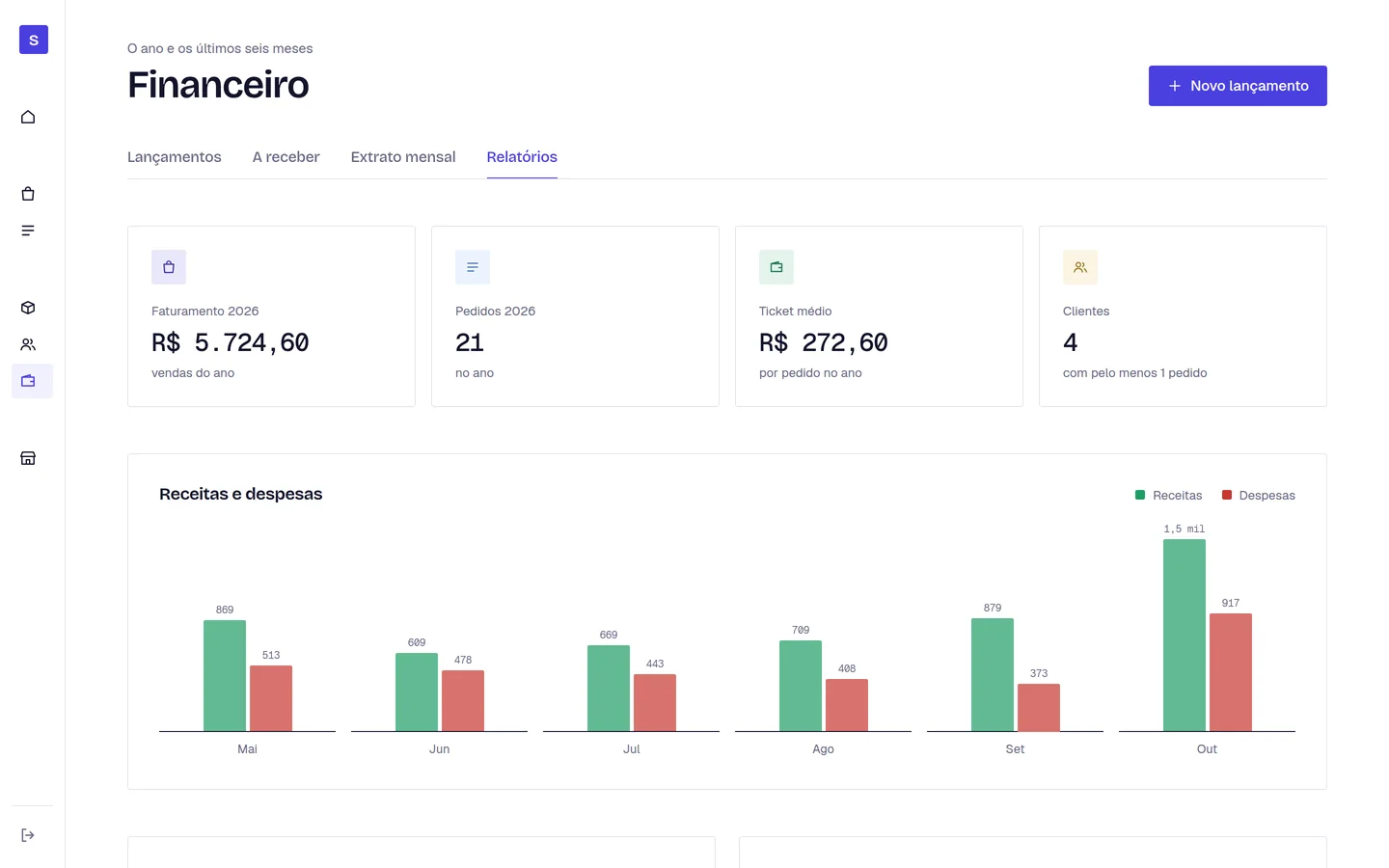Switch to the Lançamentos tab
The width and height of the screenshot is (1389, 868).
click(175, 157)
